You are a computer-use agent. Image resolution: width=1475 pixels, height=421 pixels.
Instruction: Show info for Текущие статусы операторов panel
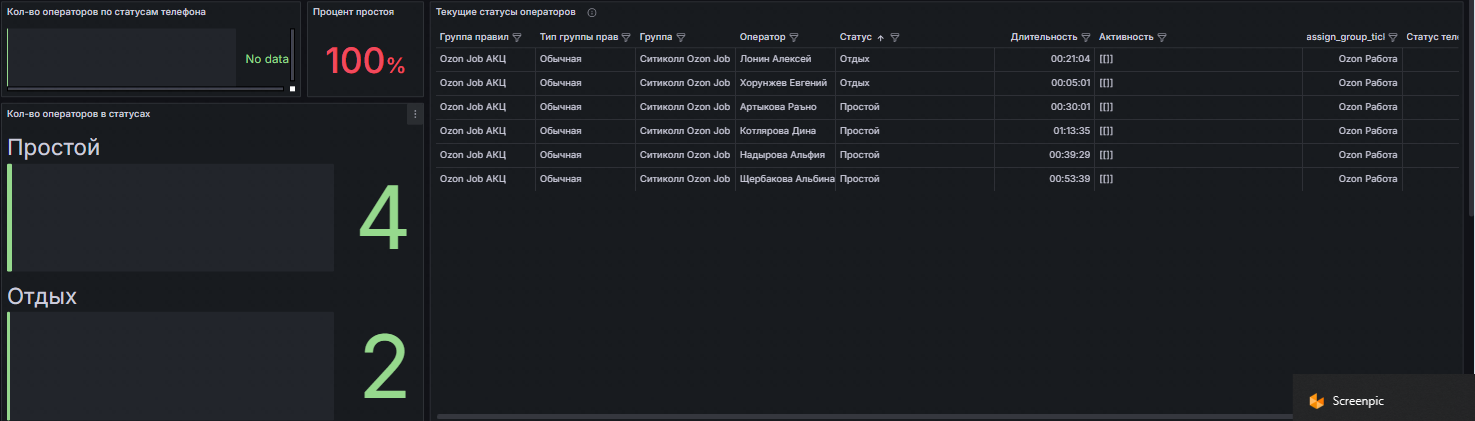click(592, 13)
